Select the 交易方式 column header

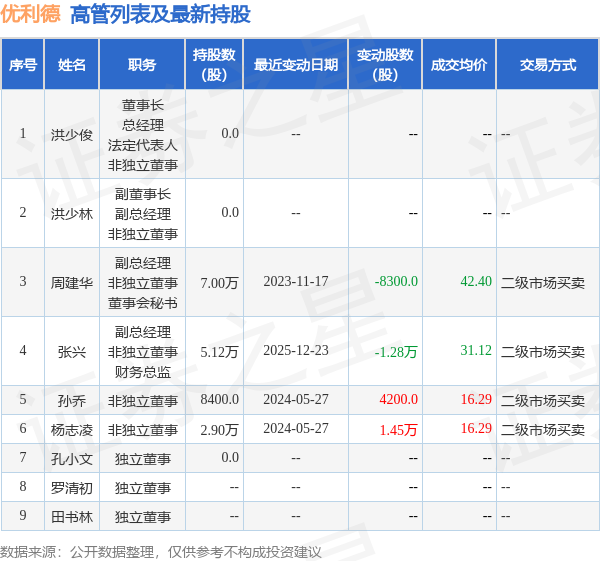(548, 65)
